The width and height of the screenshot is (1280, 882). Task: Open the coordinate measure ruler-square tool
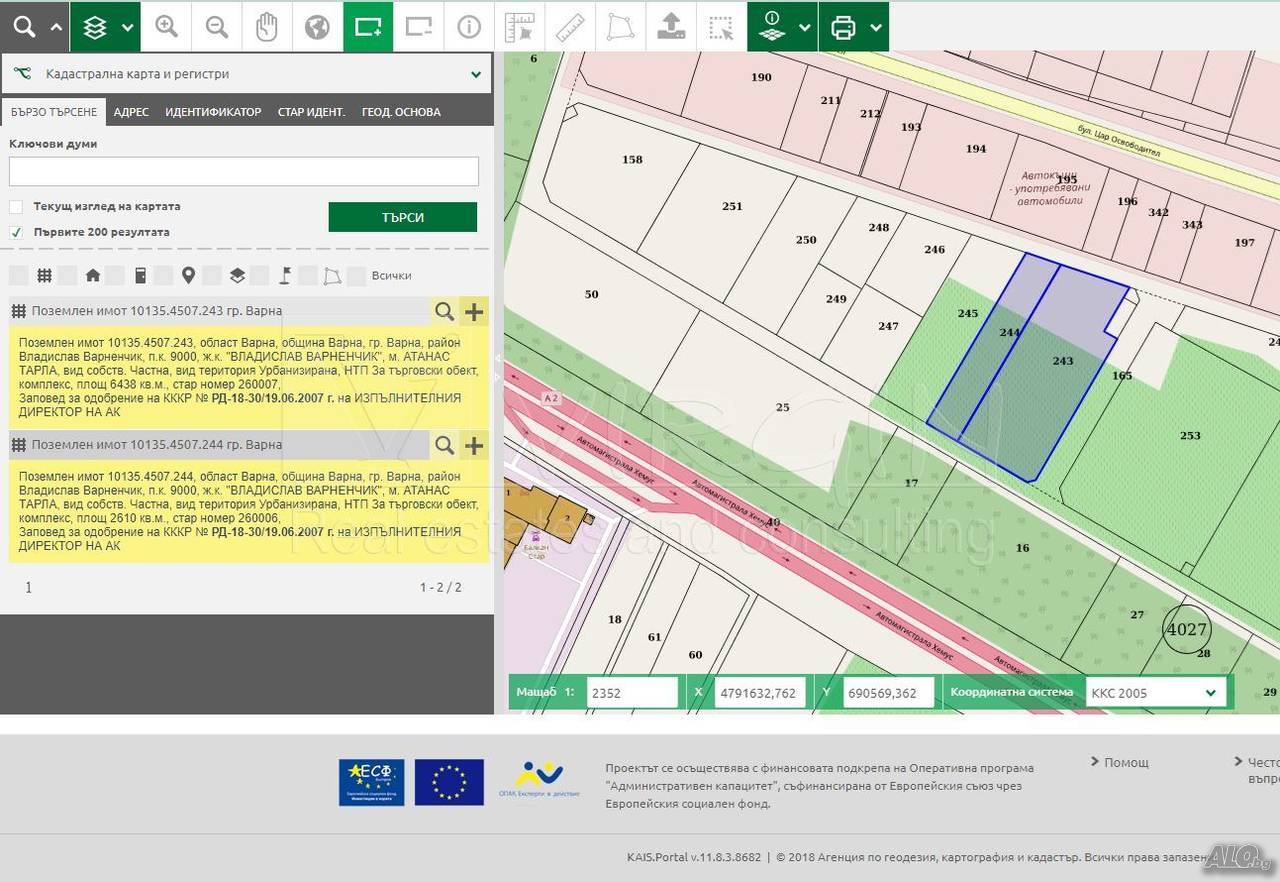[x=519, y=27]
